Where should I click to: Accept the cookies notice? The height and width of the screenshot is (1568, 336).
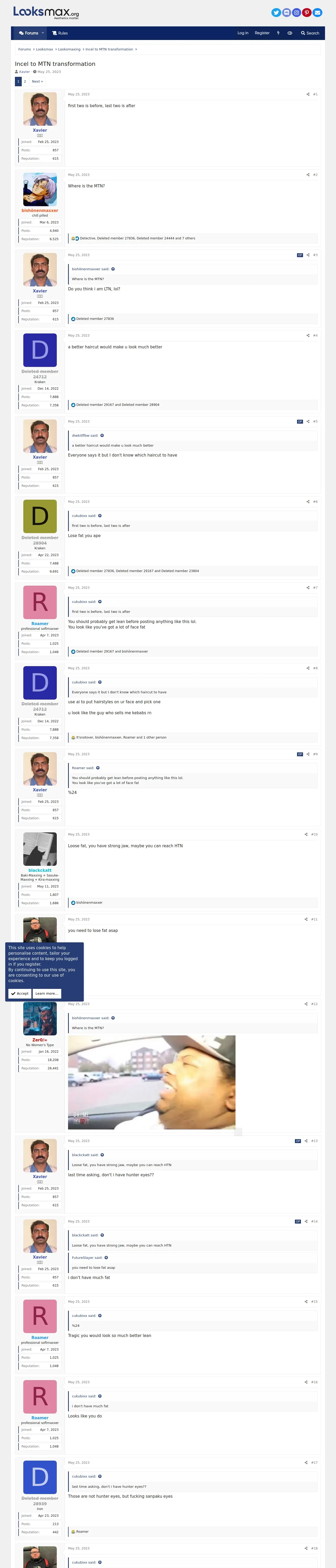point(20,993)
